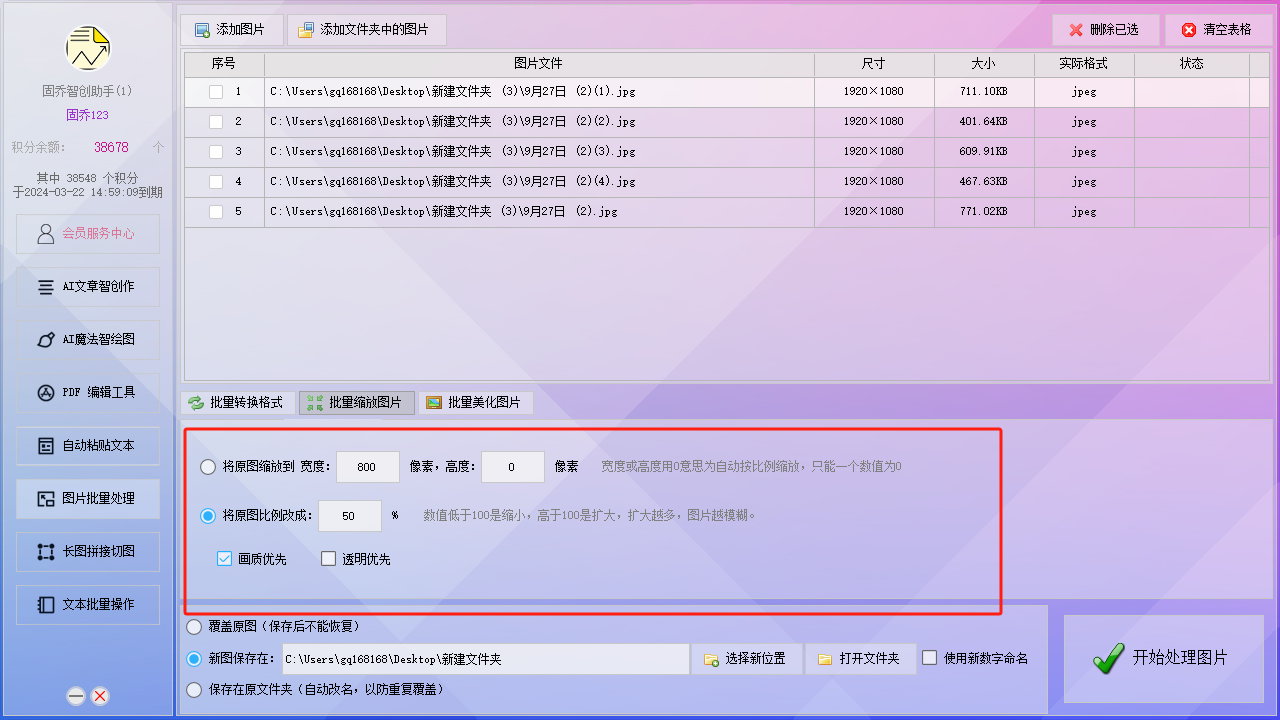This screenshot has width=1280, height=720.
Task: Open 会员服务中心 member center
Action: click(88, 233)
